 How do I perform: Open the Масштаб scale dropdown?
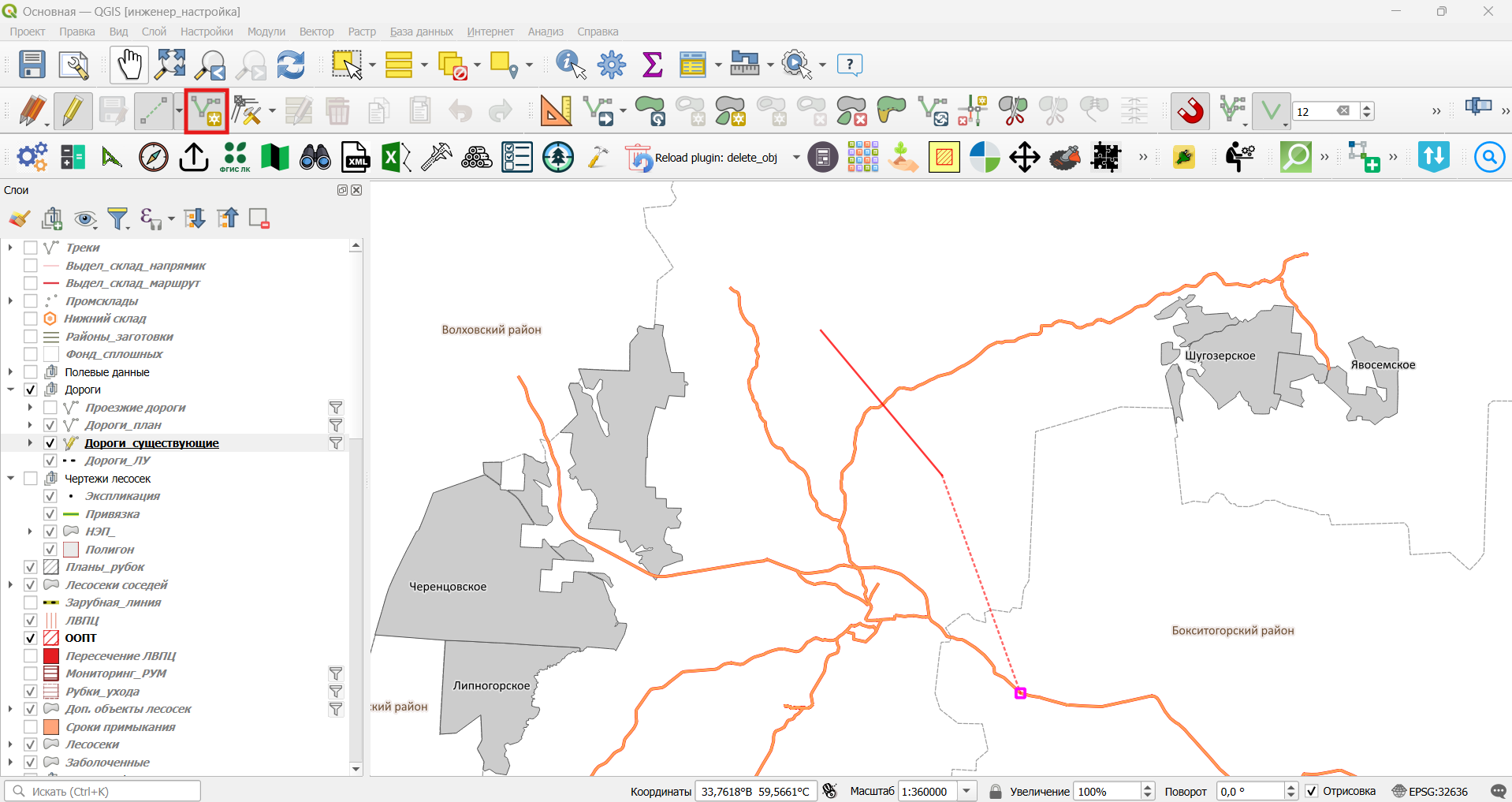pyautogui.click(x=967, y=791)
